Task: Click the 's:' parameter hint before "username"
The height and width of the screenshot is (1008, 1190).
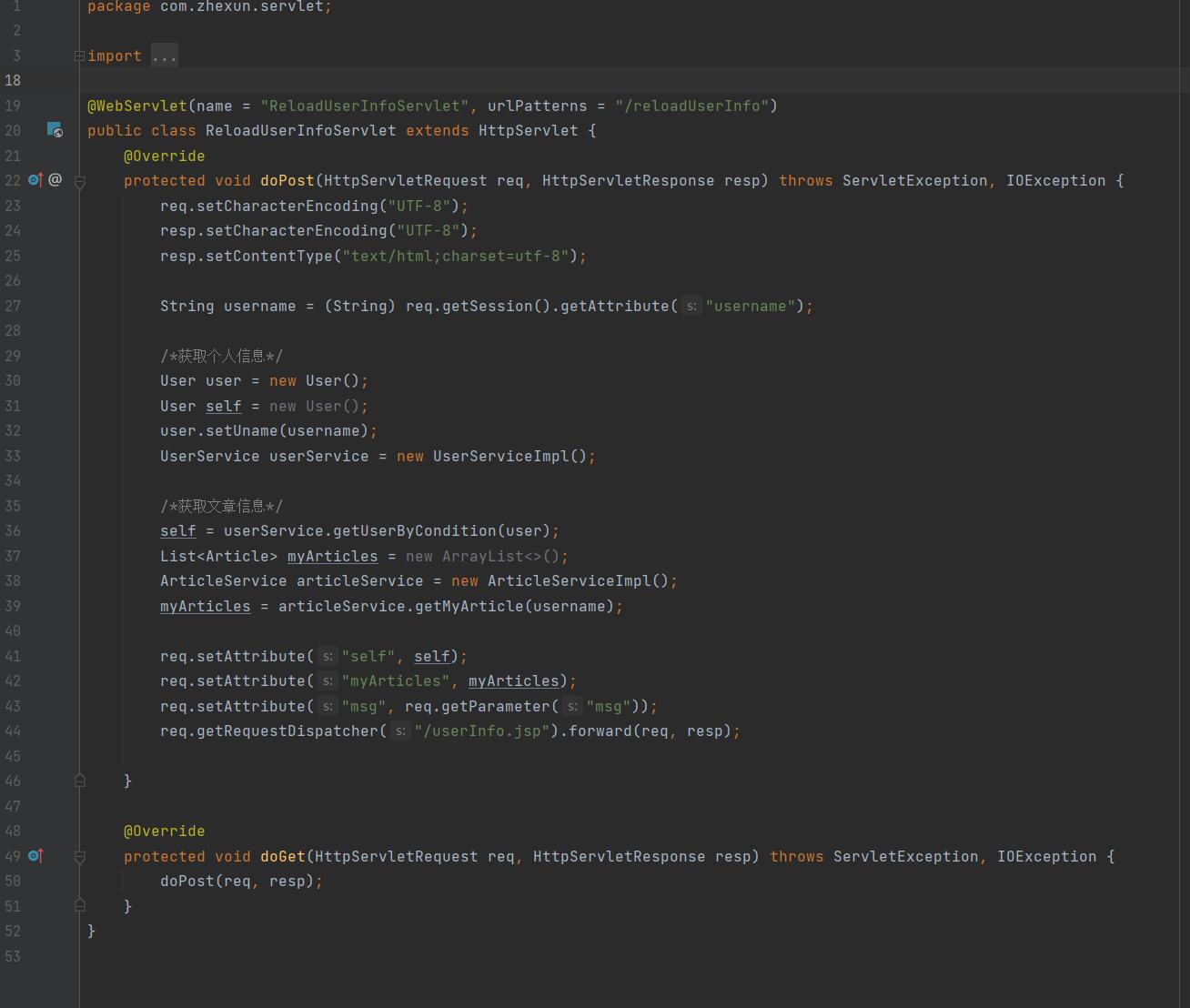Action: tap(691, 307)
